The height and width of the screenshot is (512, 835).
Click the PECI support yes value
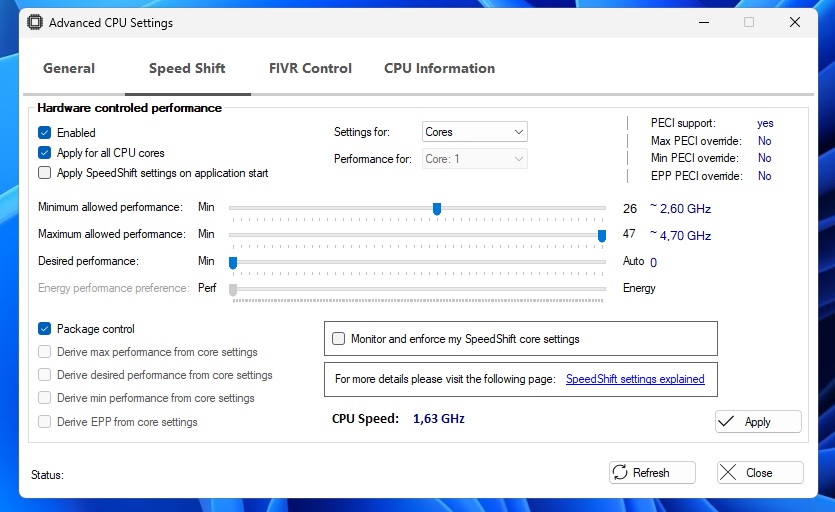point(765,123)
